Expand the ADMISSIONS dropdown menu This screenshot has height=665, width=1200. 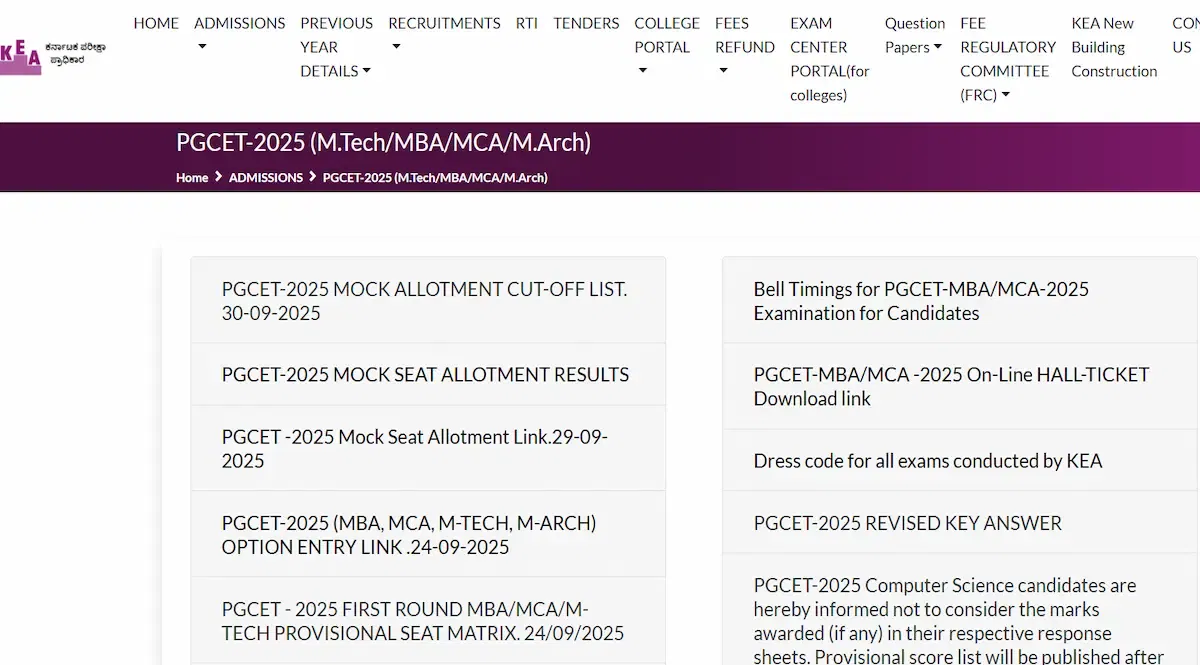point(239,34)
